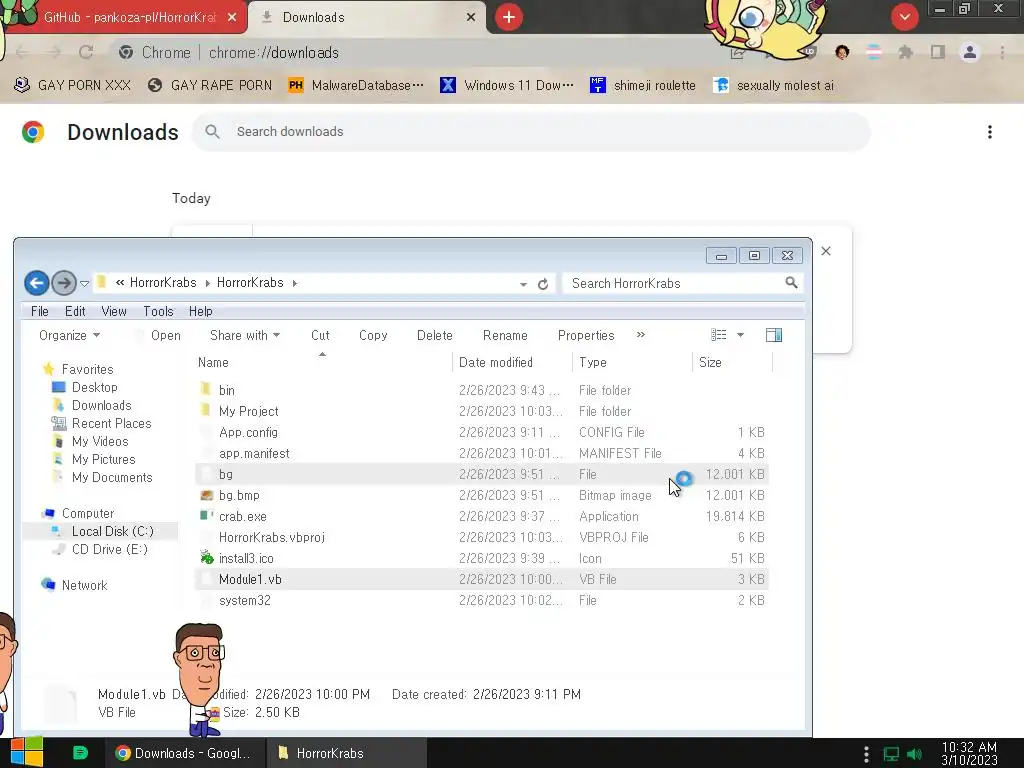Viewport: 1024px width, 768px height.
Task: Toggle the preview pane icon
Action: [x=774, y=335]
